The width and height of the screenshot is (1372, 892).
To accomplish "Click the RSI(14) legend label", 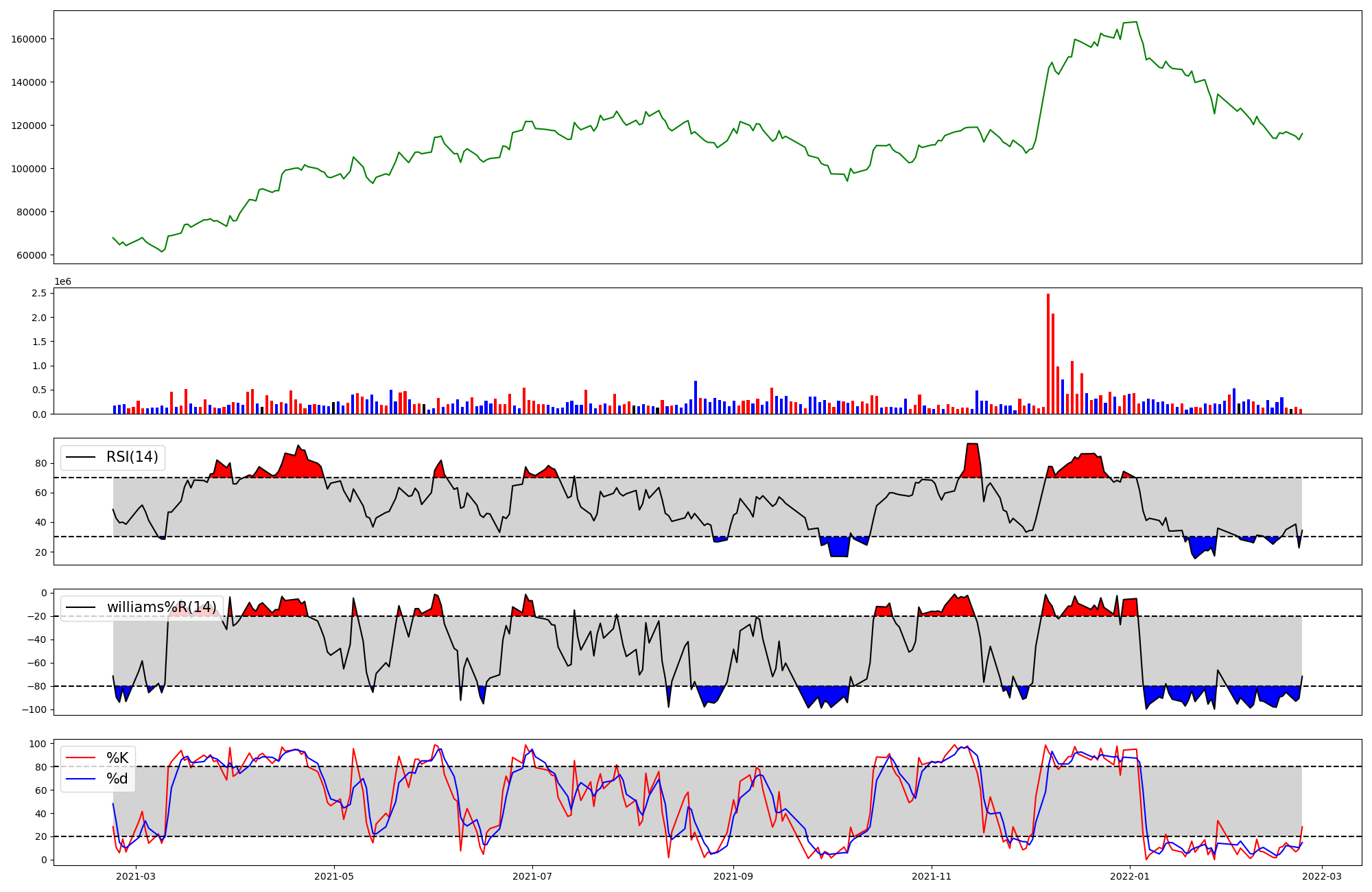I will tap(132, 457).
